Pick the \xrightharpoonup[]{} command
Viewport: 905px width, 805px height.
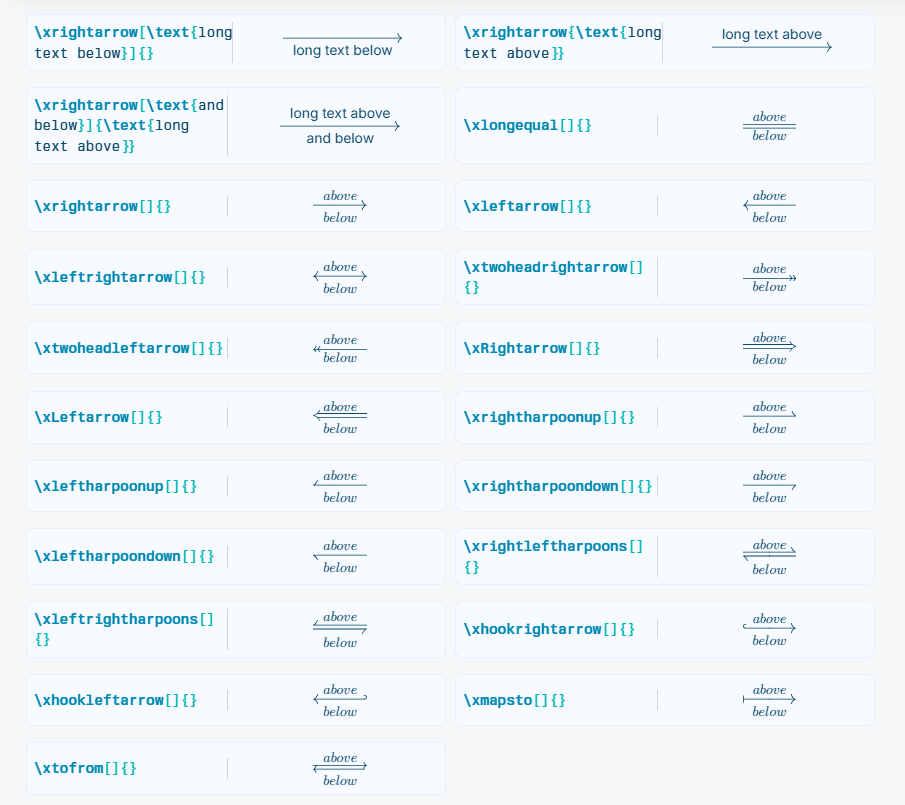549,417
